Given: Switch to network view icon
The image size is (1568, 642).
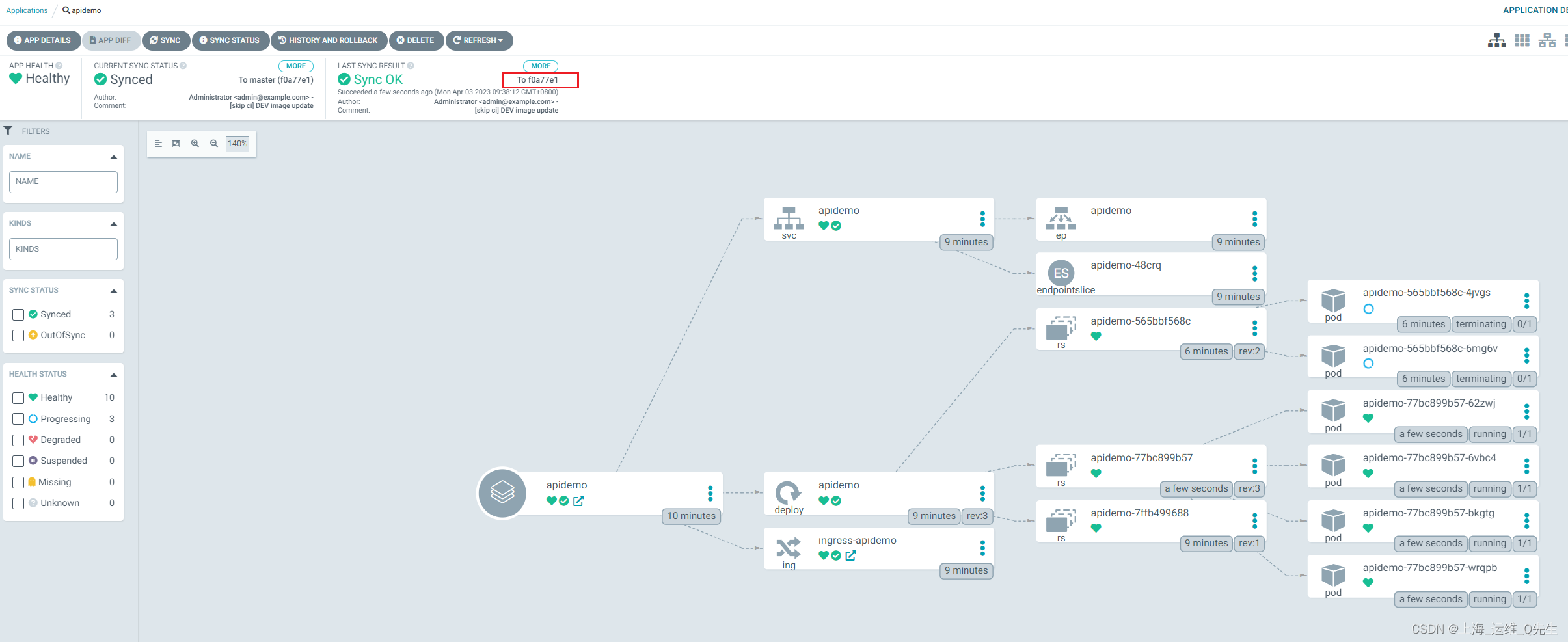Looking at the screenshot, I should [1547, 40].
